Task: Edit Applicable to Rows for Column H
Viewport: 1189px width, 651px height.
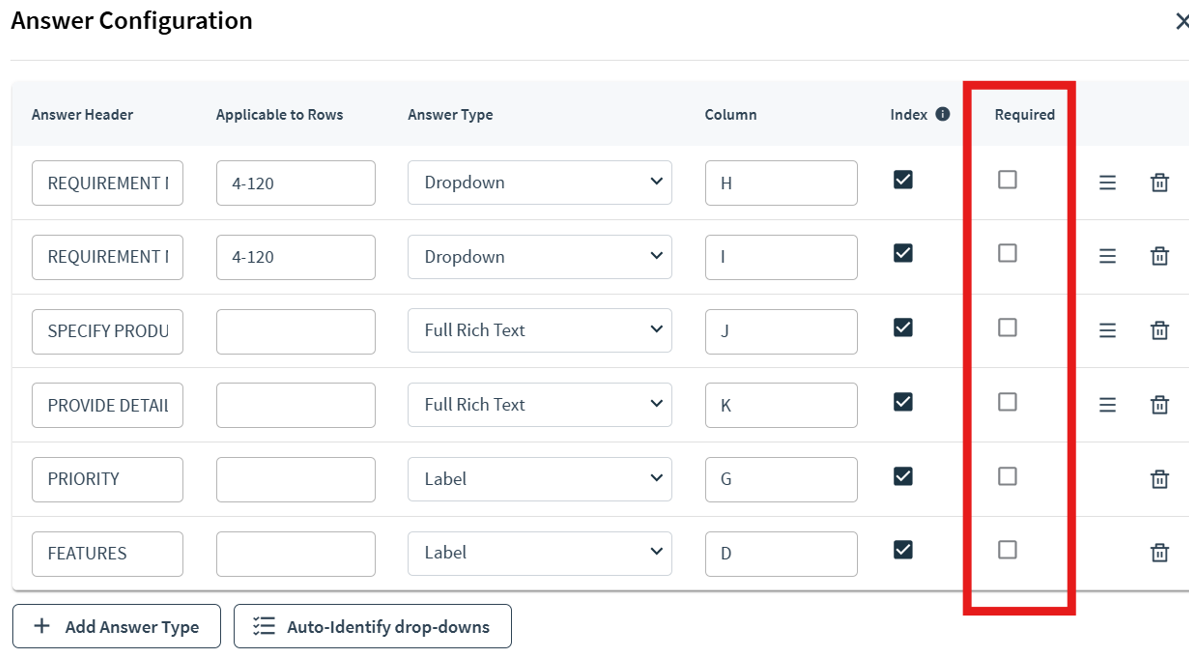Action: (x=296, y=183)
